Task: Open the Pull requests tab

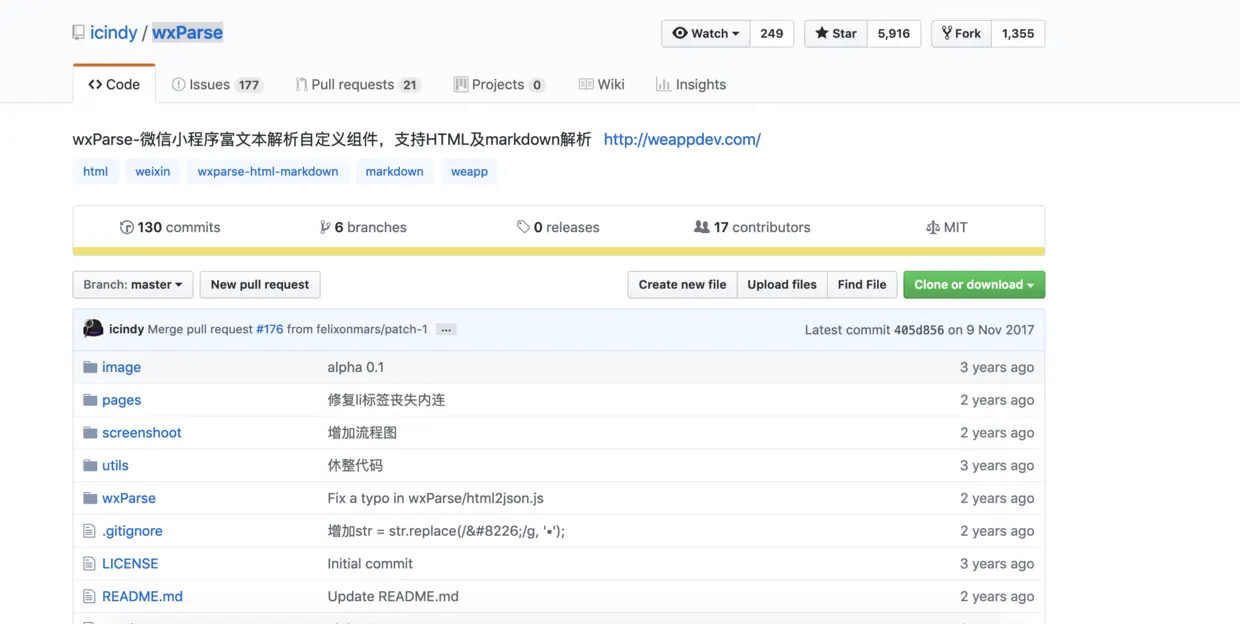Action: [x=358, y=85]
